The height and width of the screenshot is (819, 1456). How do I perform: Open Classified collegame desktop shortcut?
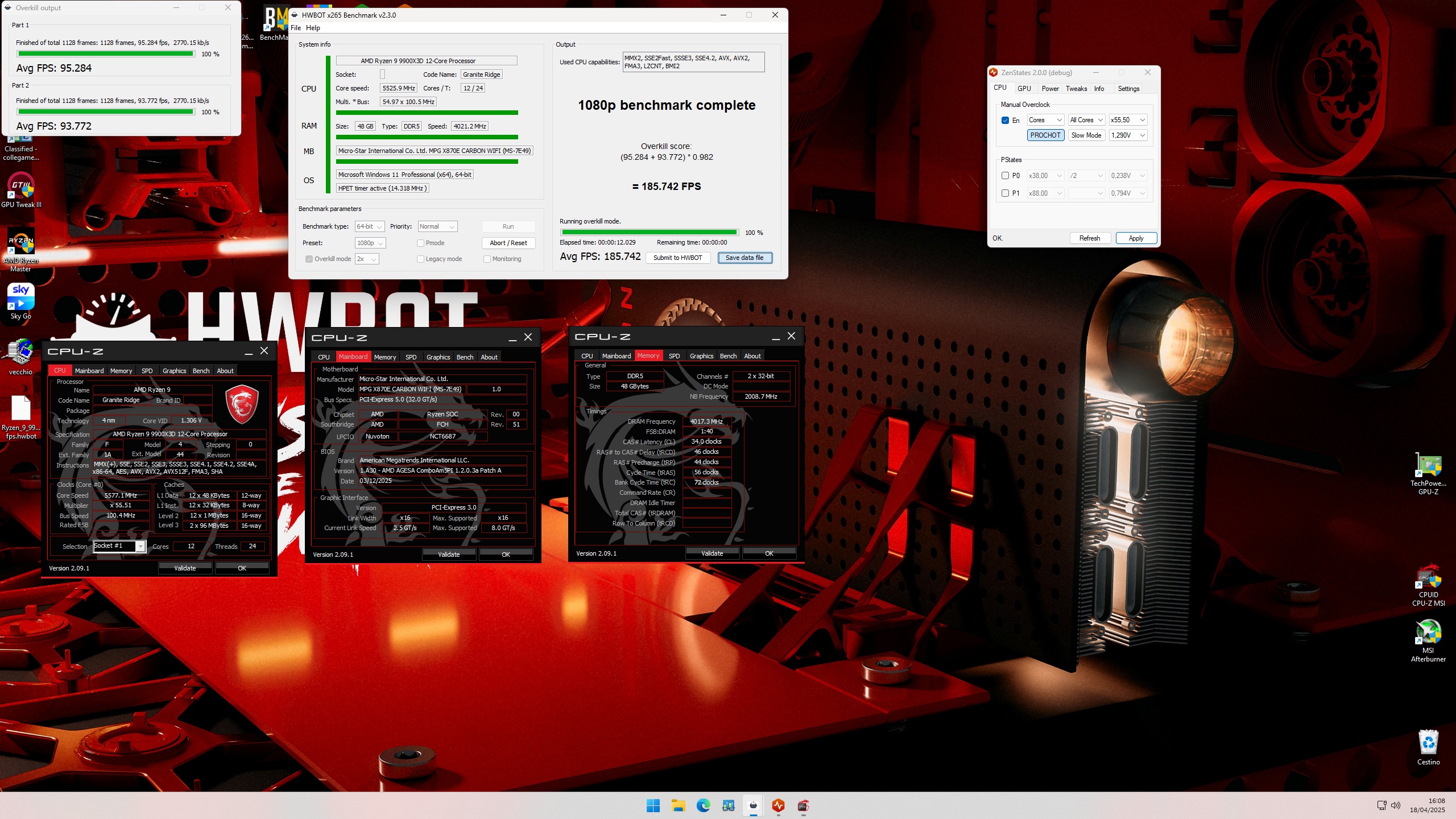coord(21,149)
